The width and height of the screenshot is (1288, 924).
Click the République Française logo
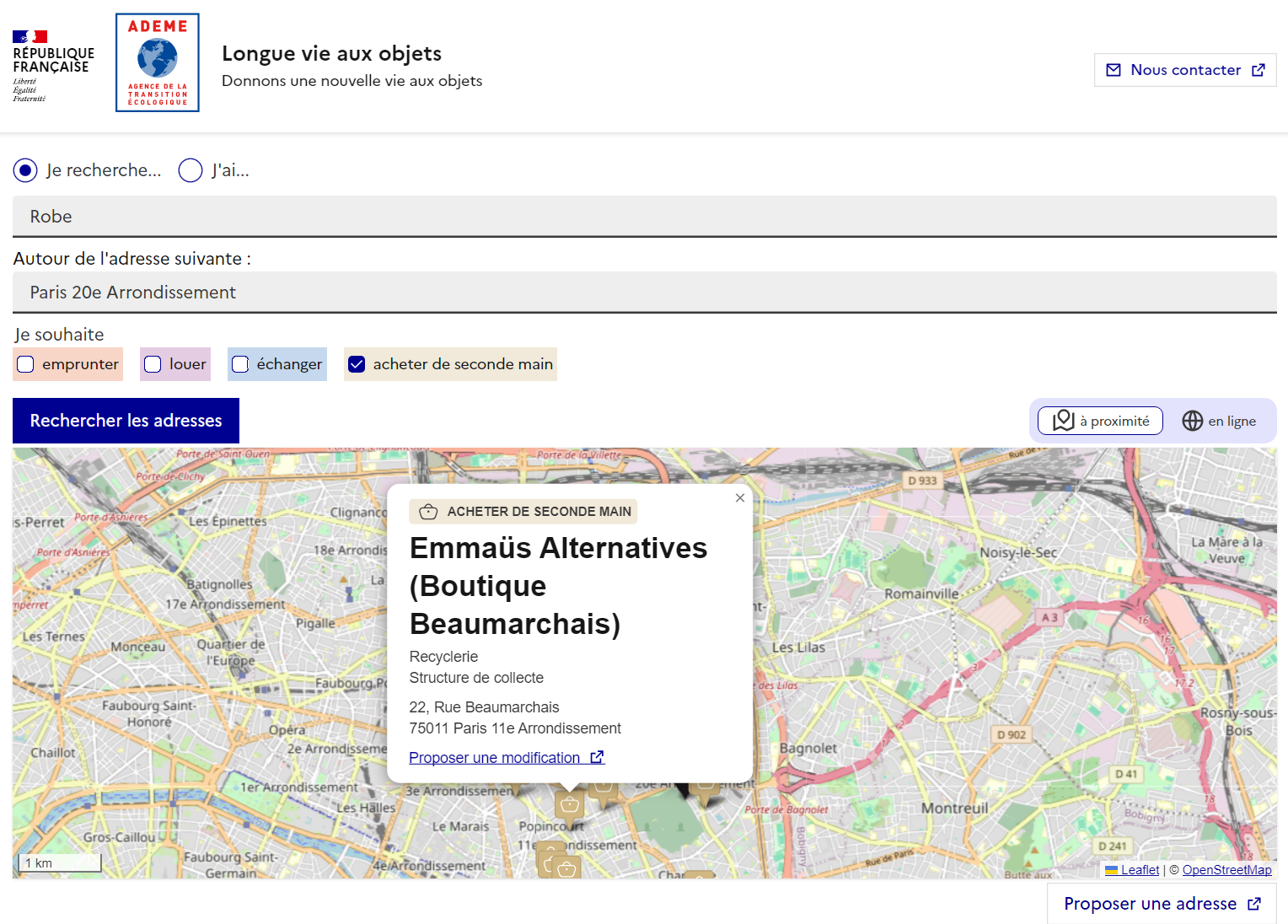pos(53,66)
